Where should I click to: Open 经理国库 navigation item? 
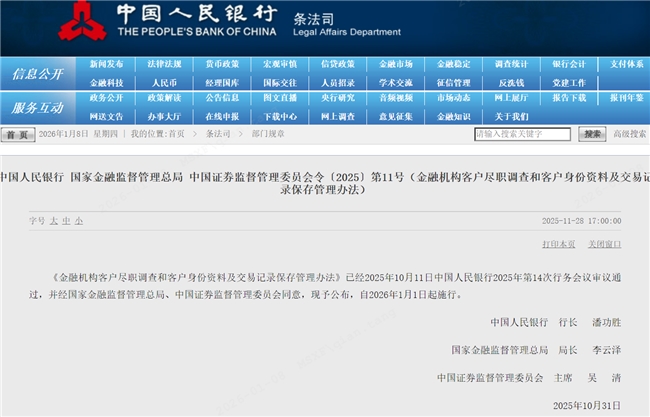222,83
